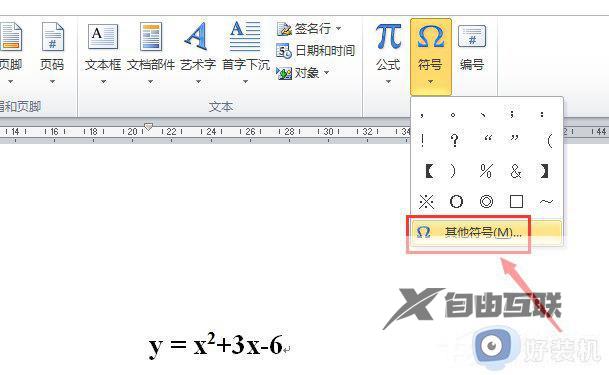The height and width of the screenshot is (375, 609).
Task: Insert the 】 right bracket symbol
Action: (x=544, y=171)
